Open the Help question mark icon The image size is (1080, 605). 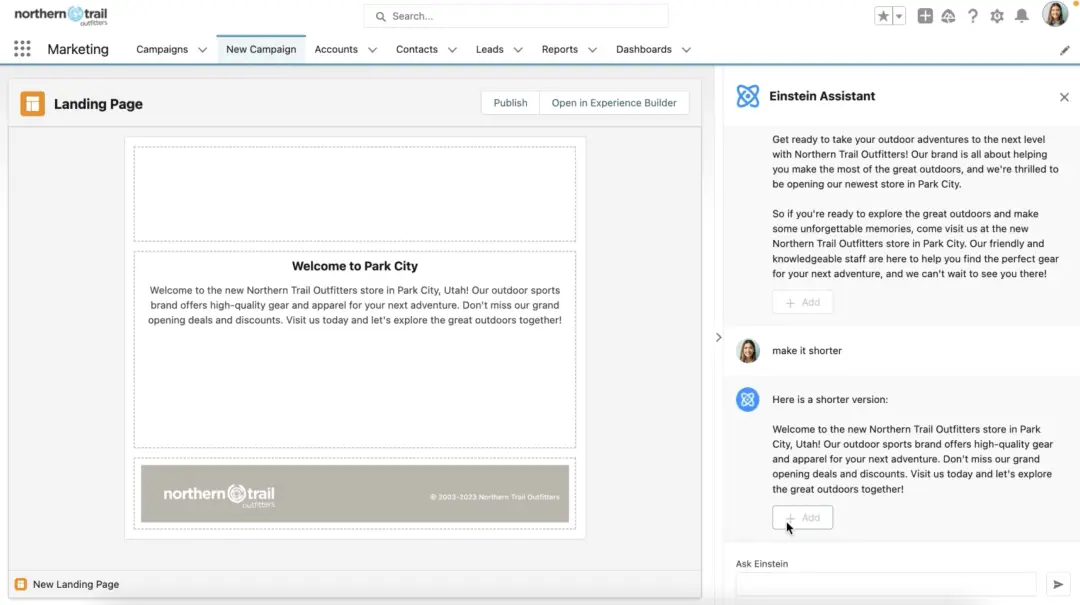point(973,16)
